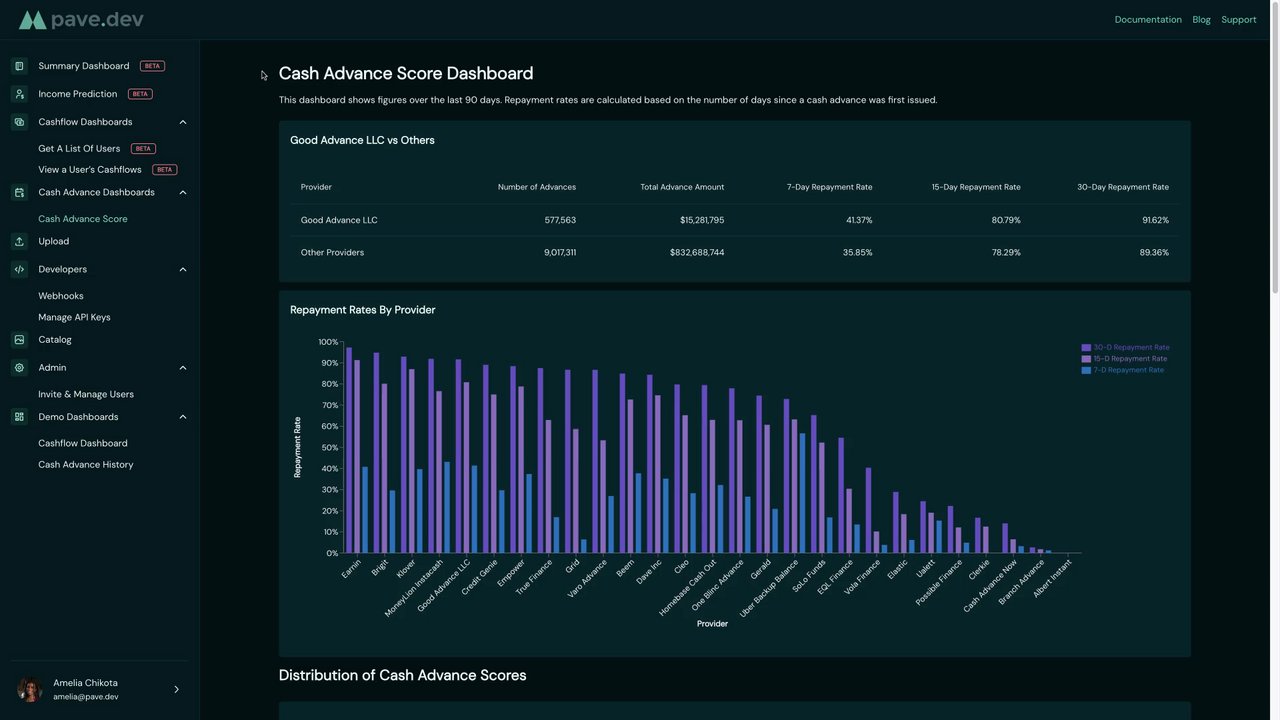The width and height of the screenshot is (1280, 720).
Task: Open the Cash Advance History page
Action: (85, 464)
